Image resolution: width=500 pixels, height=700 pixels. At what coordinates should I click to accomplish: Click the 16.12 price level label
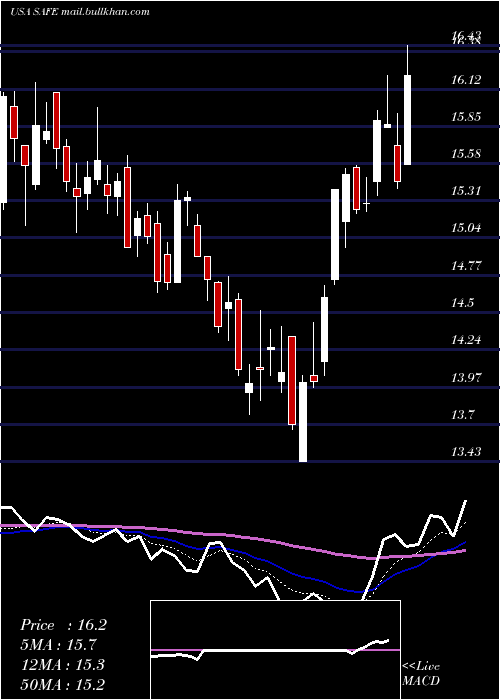coord(467,80)
